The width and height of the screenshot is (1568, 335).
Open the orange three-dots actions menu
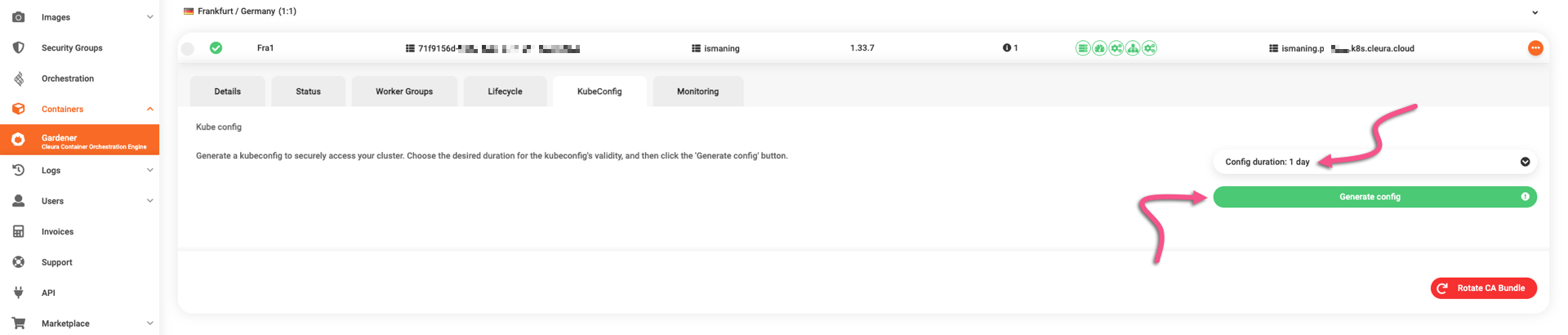coord(1535,48)
